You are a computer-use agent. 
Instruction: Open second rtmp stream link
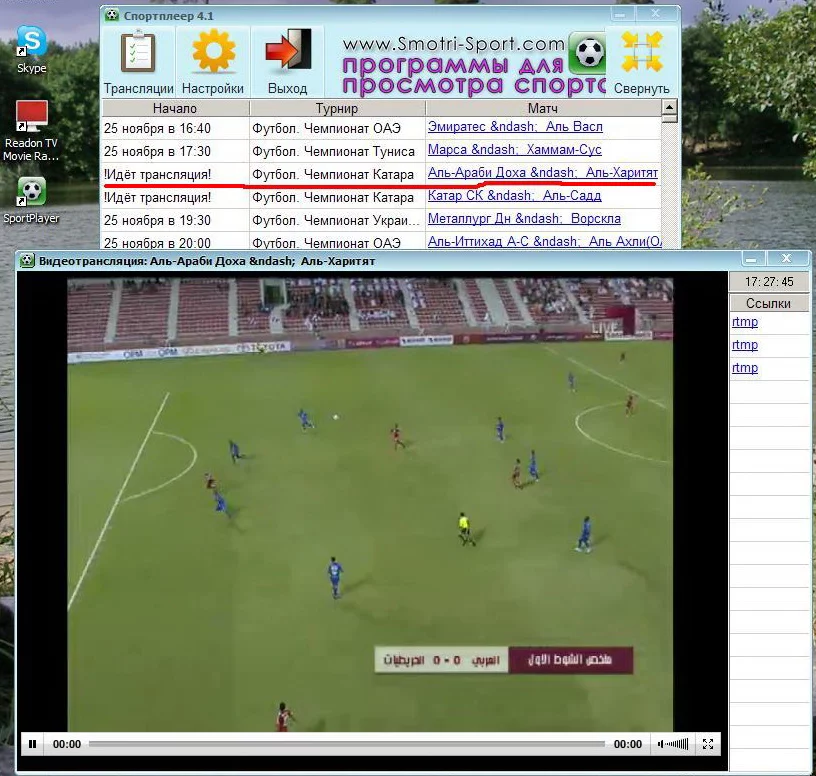[745, 345]
